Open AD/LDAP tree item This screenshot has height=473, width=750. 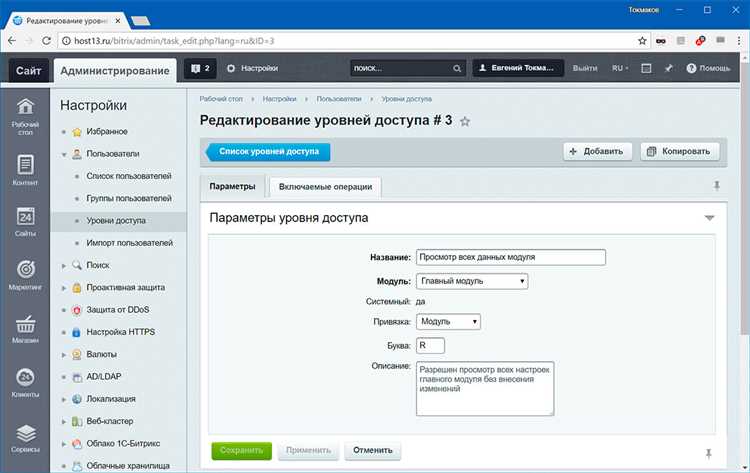[104, 377]
